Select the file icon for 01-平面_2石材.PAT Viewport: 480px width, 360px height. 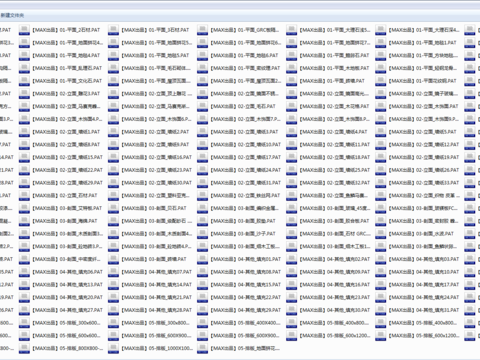point(24,30)
